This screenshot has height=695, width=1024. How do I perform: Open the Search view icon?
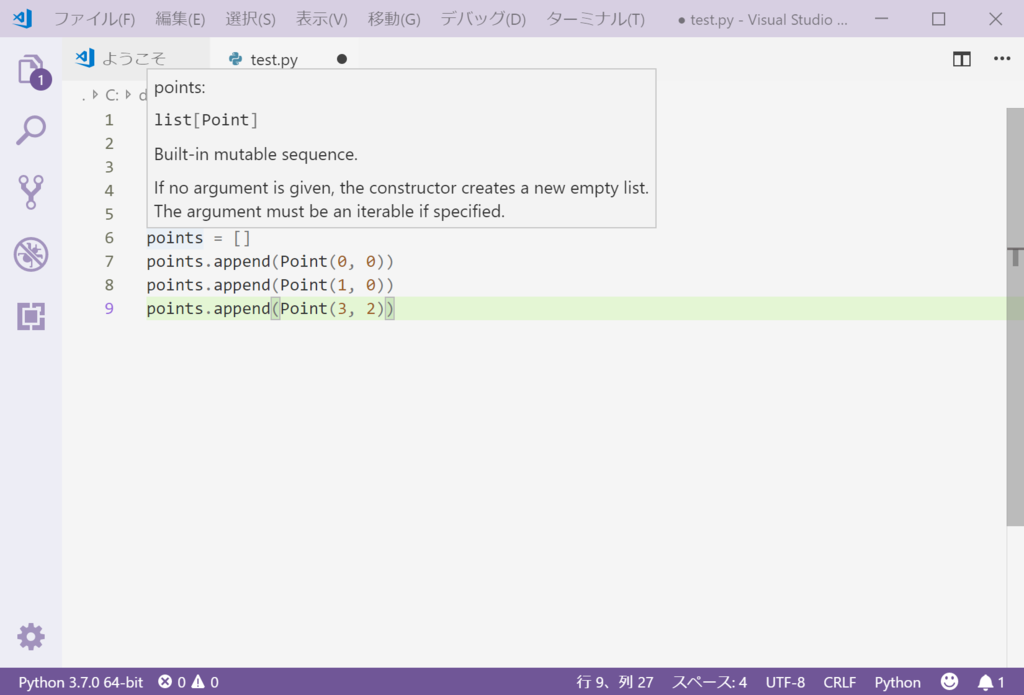click(x=31, y=130)
